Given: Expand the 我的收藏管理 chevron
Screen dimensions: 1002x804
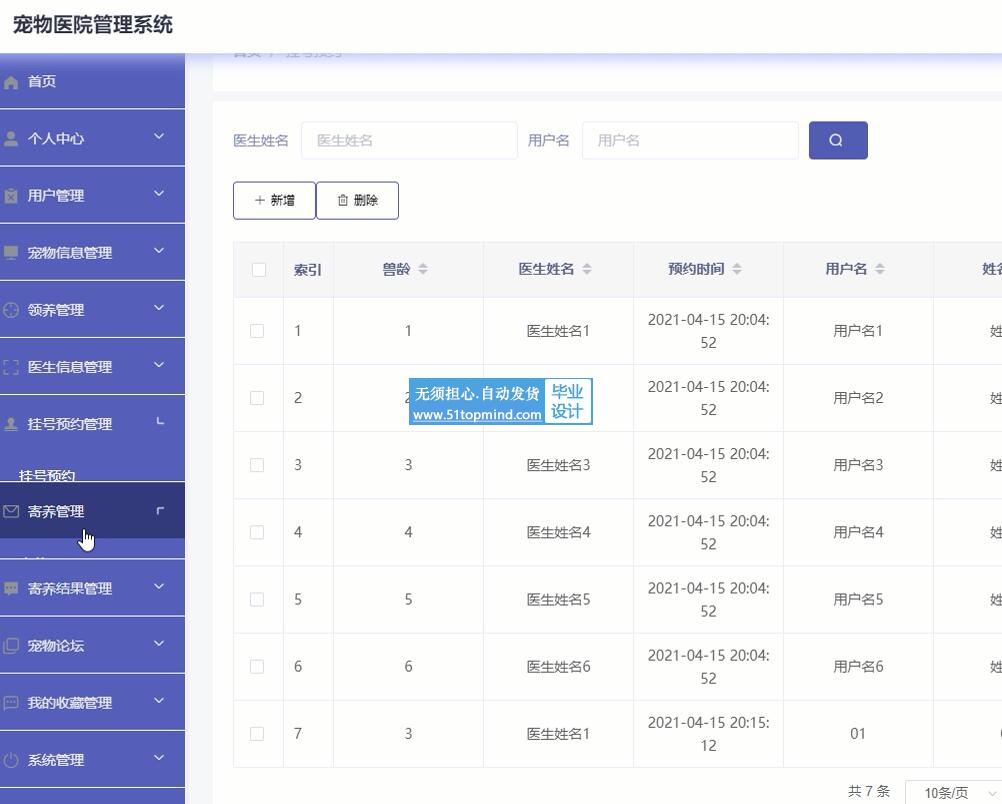Looking at the screenshot, I should [x=159, y=701].
